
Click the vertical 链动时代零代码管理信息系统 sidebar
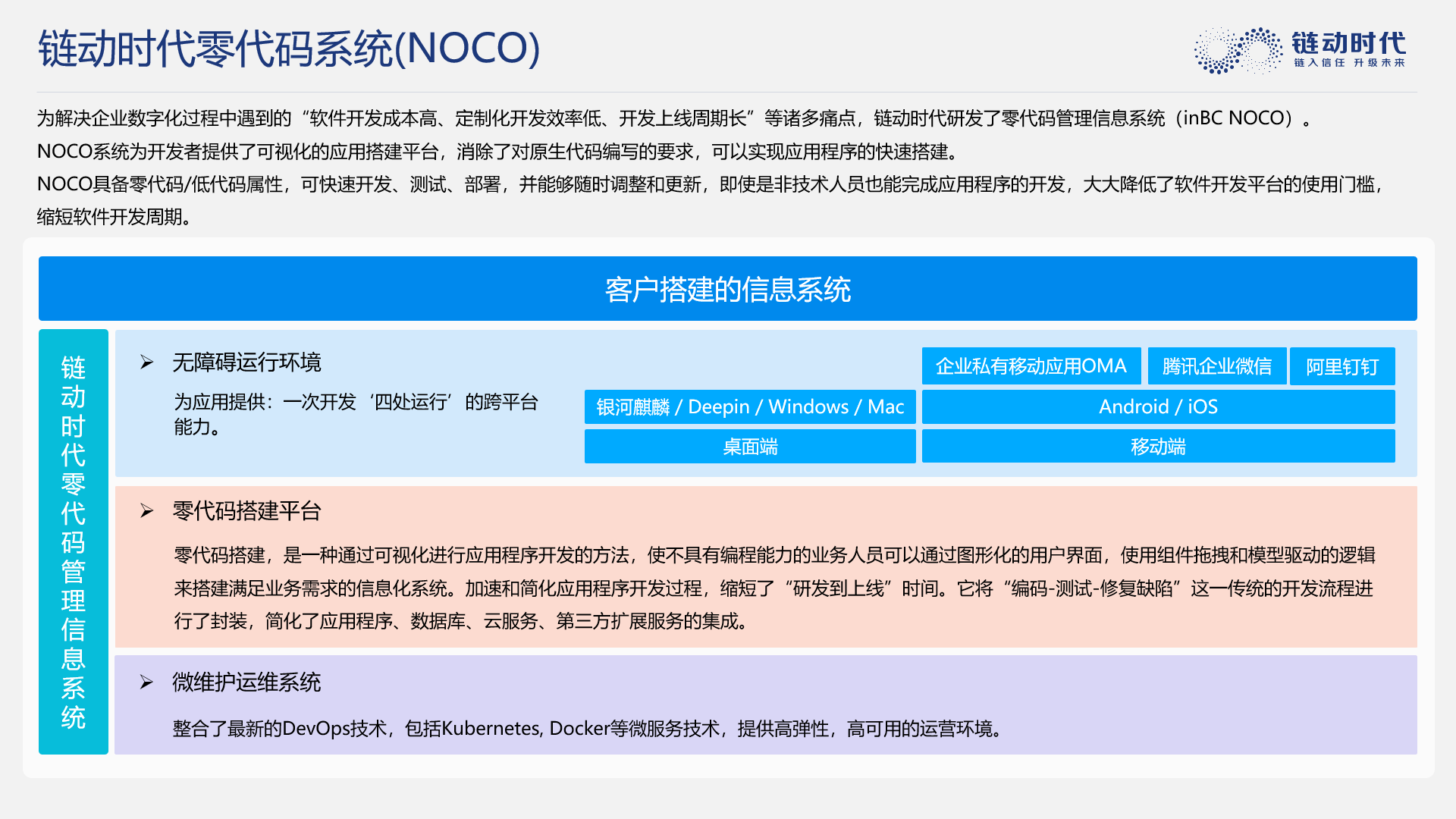[74, 541]
